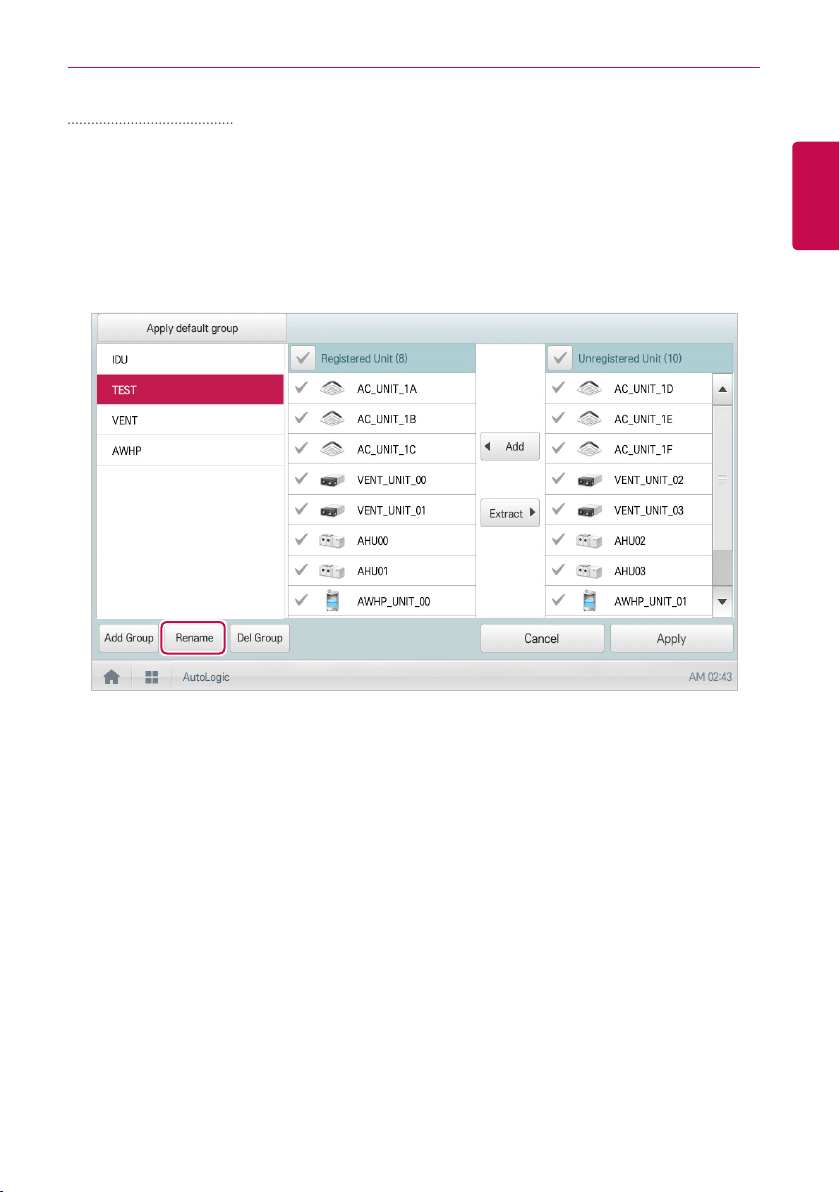Check the VENT_UNIT_03 checkmark
The width and height of the screenshot is (840, 1192).
tap(559, 509)
